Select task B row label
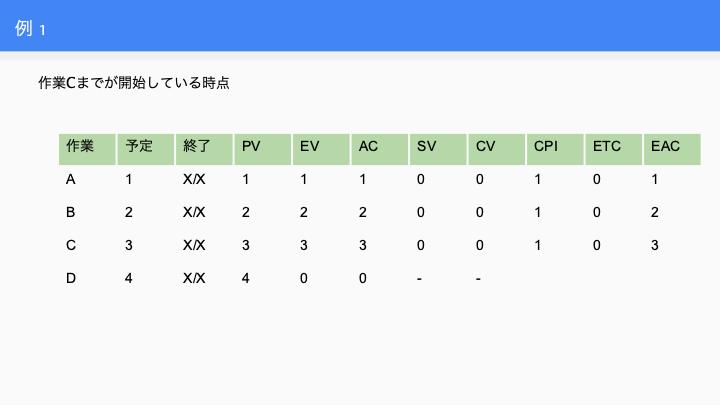This screenshot has height=405, width=720. [70, 212]
